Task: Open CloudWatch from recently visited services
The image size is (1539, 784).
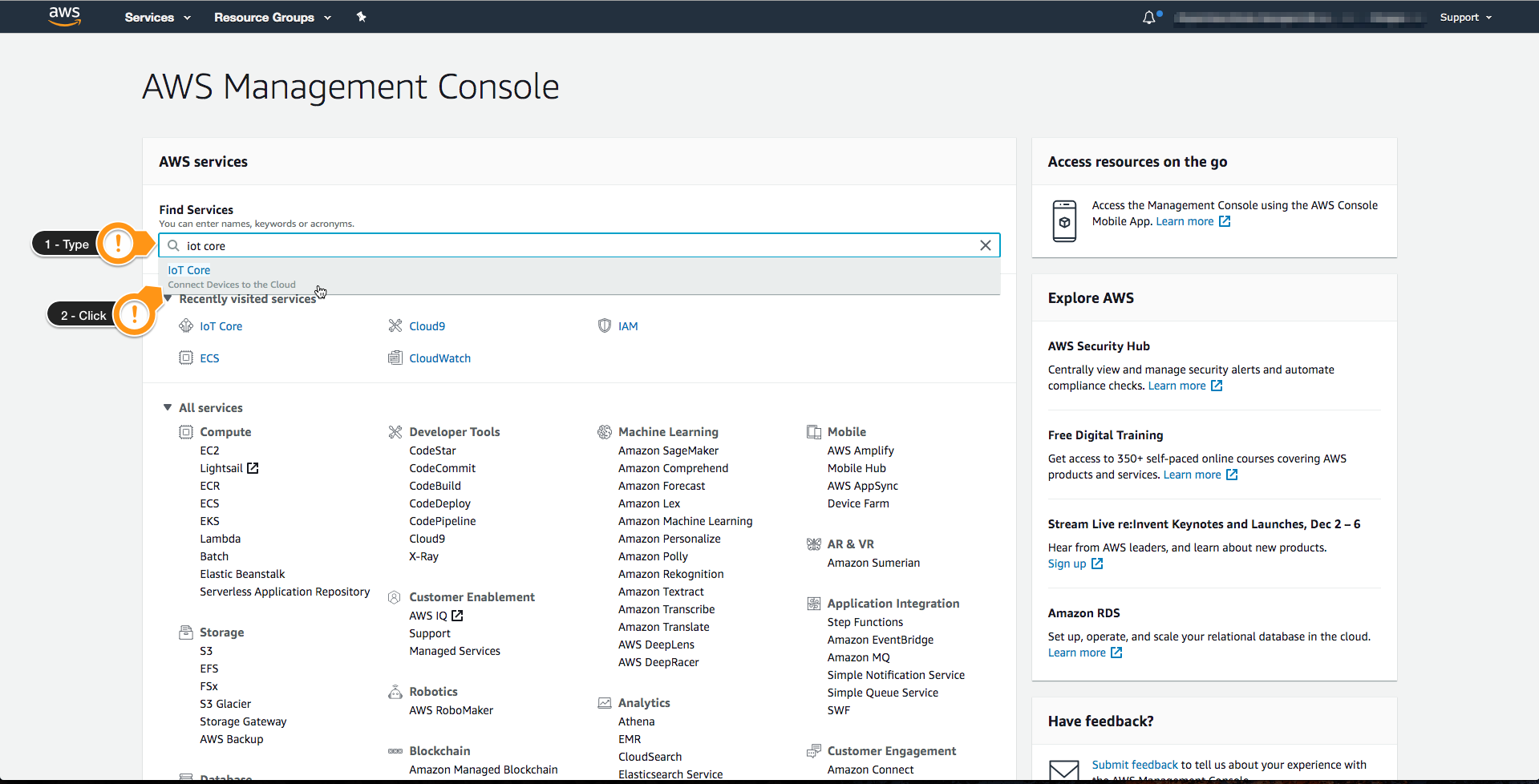Action: [439, 358]
